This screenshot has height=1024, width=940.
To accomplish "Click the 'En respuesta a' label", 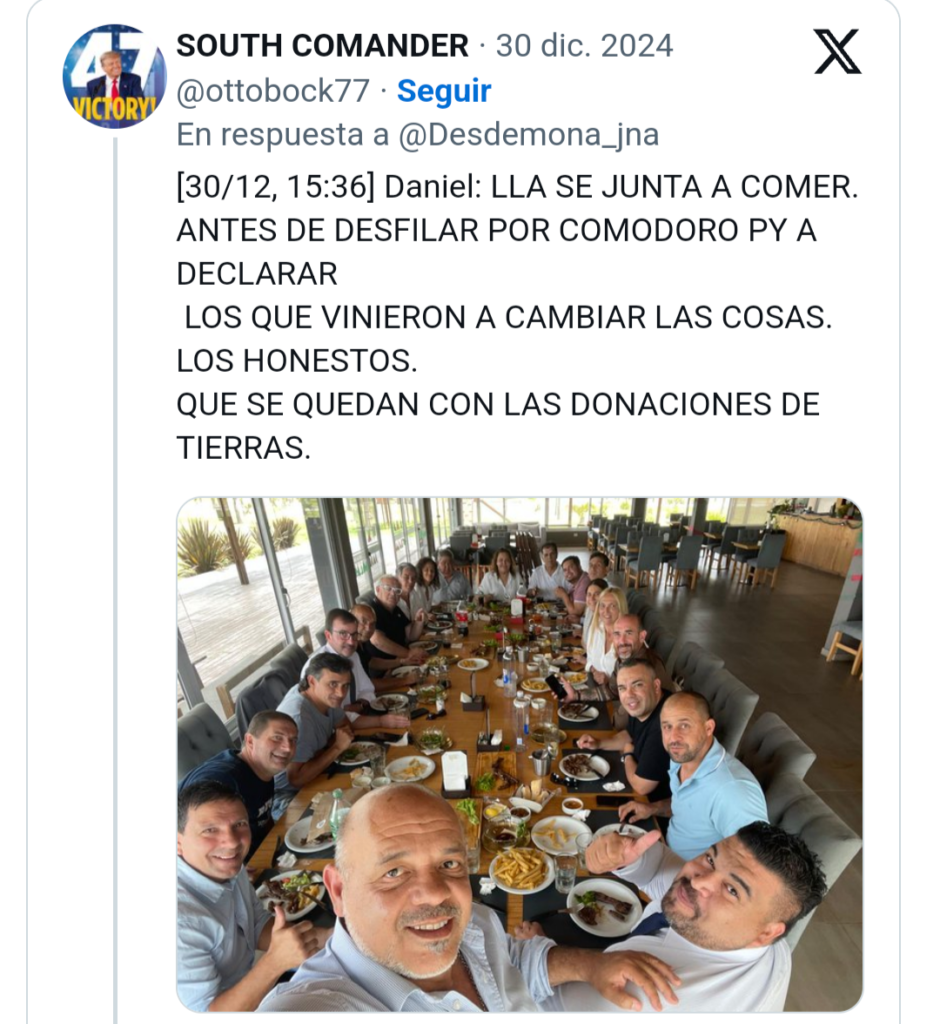I will tap(283, 135).
